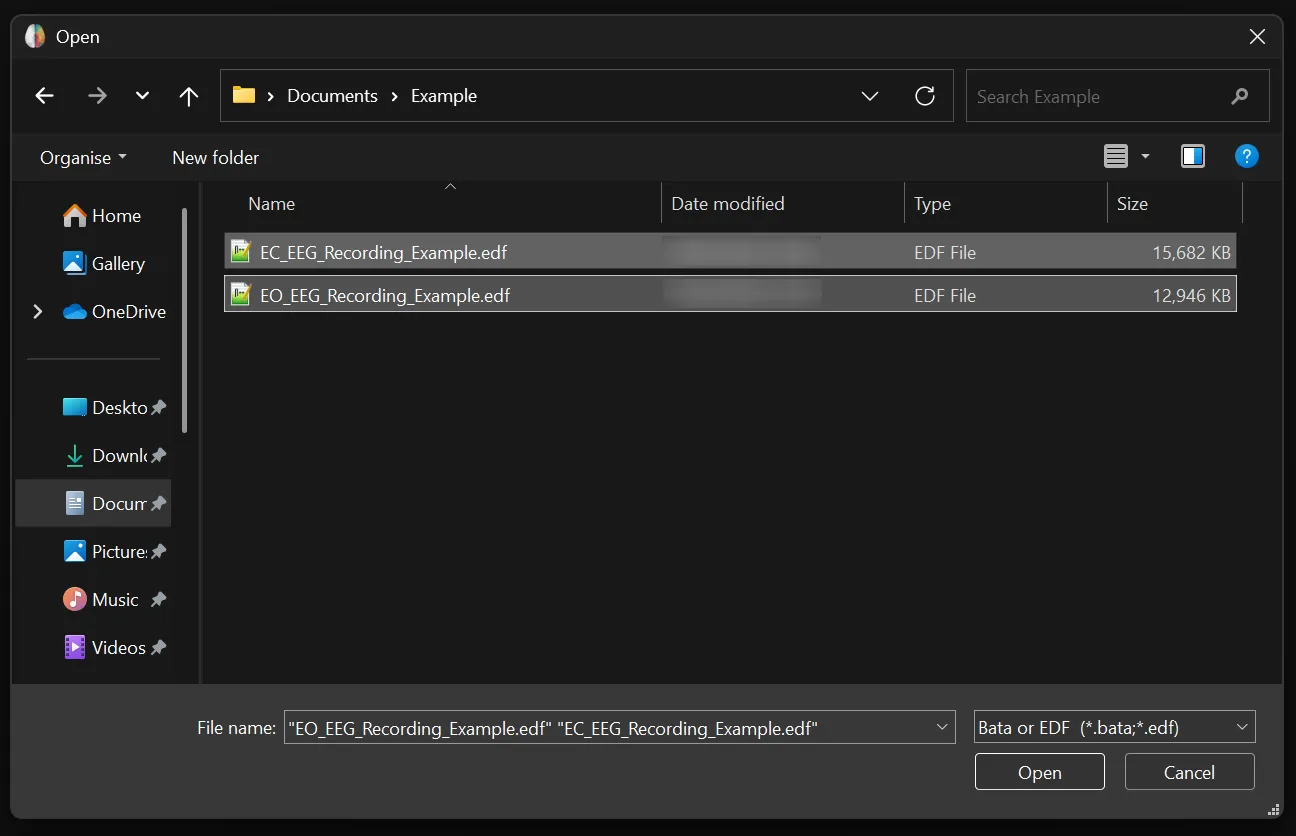Select EO_EEG_Recording_Example.edf file
1296x836 pixels.
pyautogui.click(x=730, y=294)
